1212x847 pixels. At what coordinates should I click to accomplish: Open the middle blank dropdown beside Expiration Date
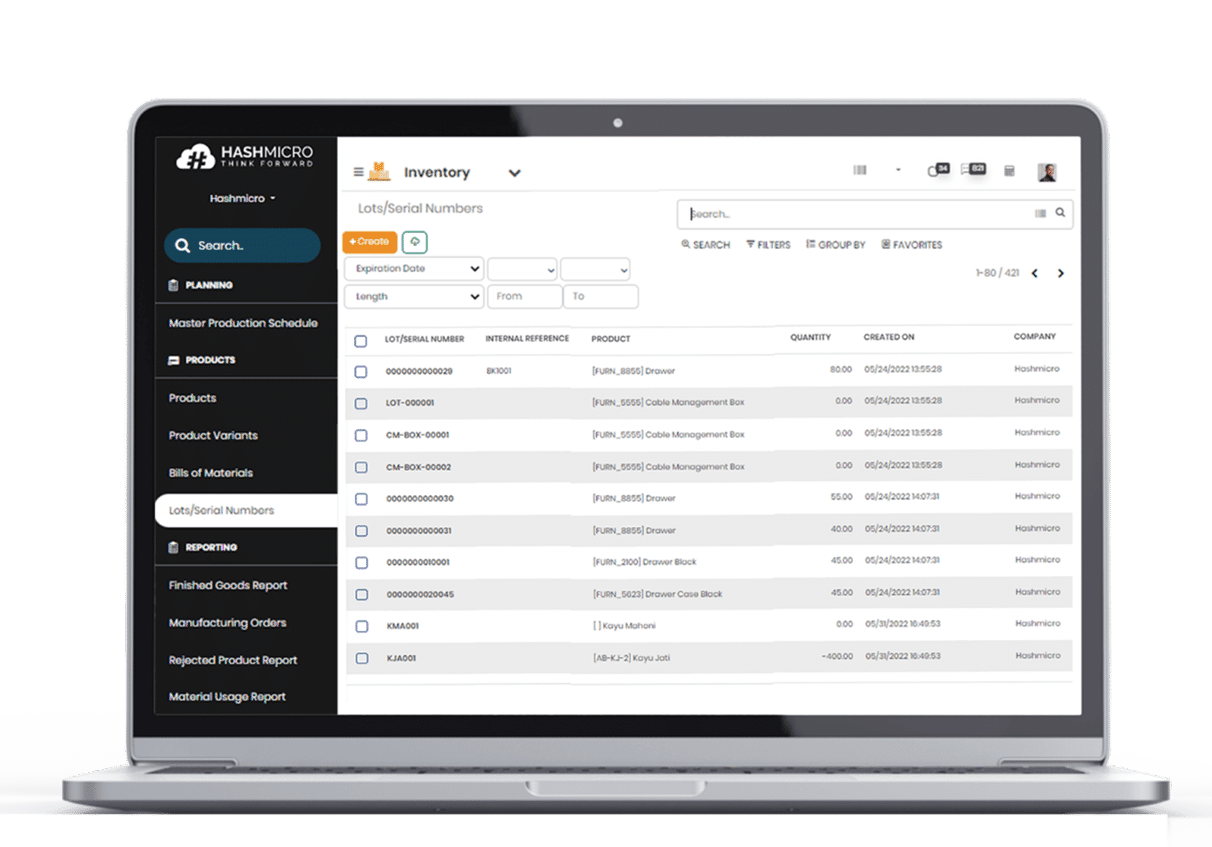[522, 269]
